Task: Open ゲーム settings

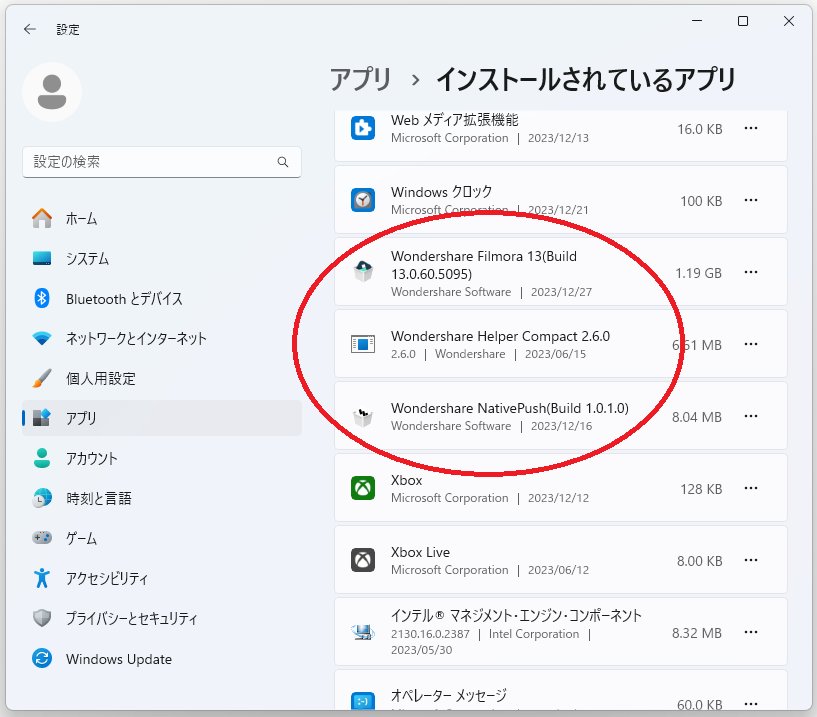Action: coord(162,538)
